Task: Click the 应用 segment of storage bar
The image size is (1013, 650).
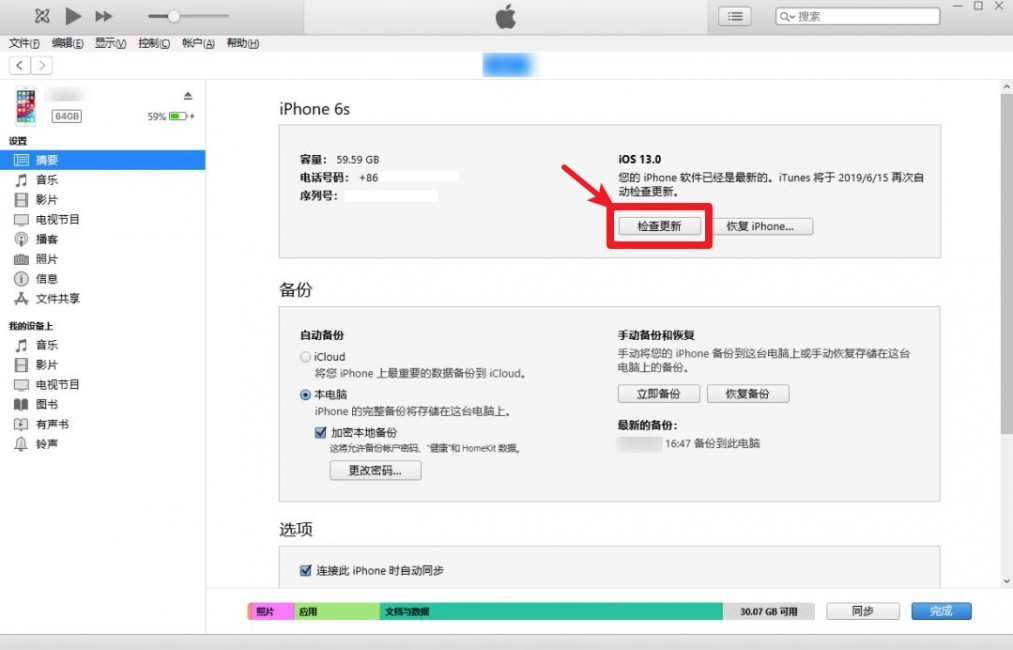Action: (x=337, y=611)
